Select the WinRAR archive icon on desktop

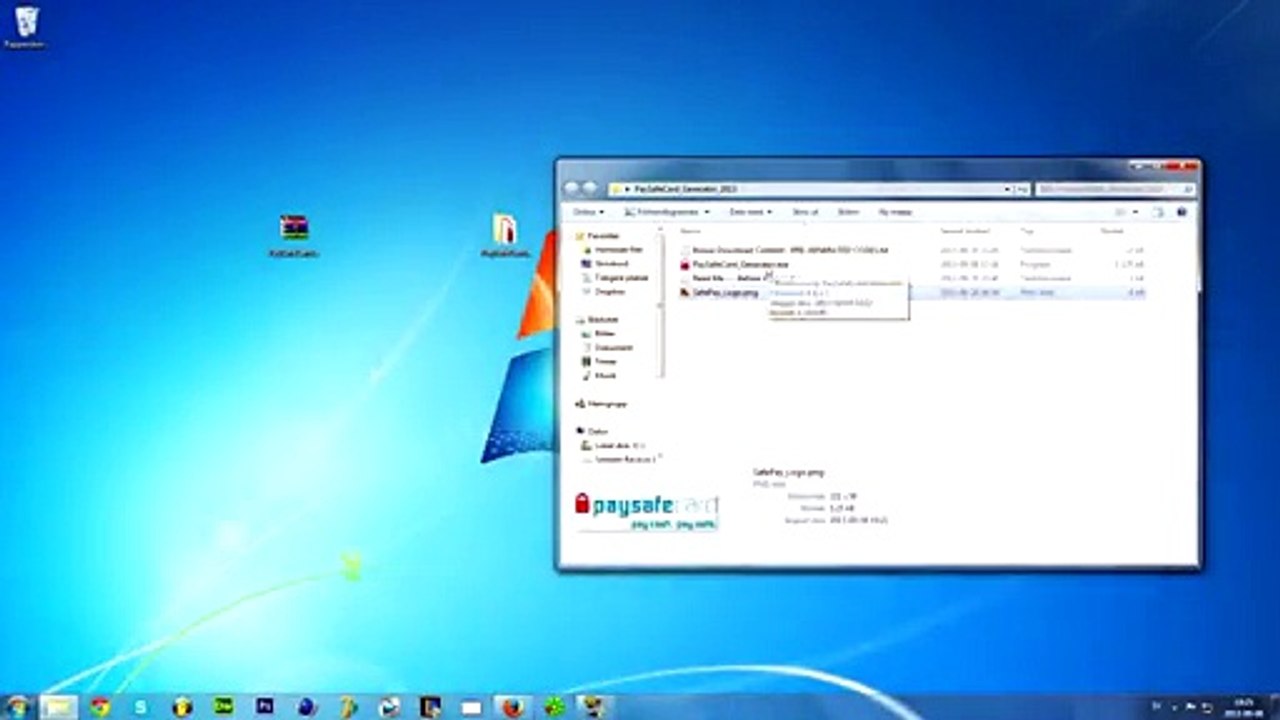click(x=294, y=236)
